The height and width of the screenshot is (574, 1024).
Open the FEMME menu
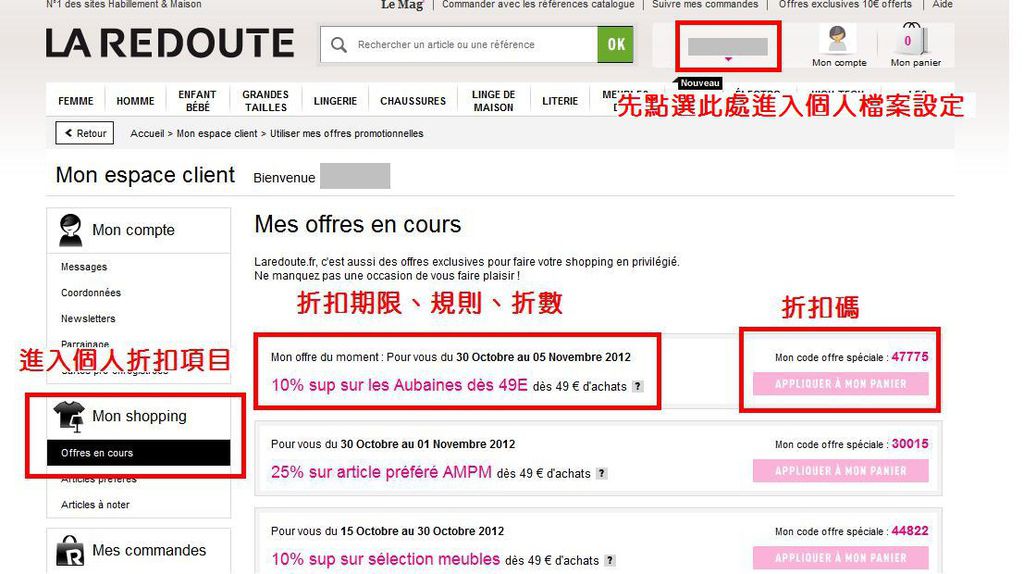[76, 101]
